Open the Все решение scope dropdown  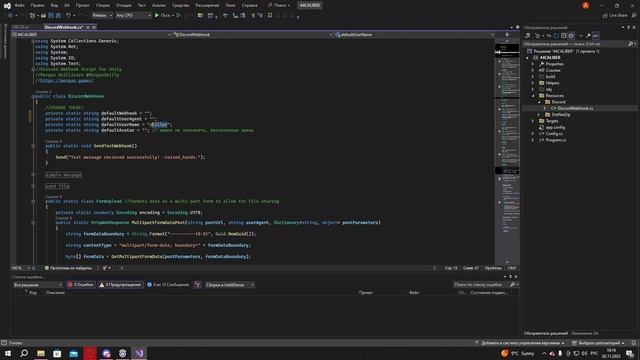[x=38, y=285]
